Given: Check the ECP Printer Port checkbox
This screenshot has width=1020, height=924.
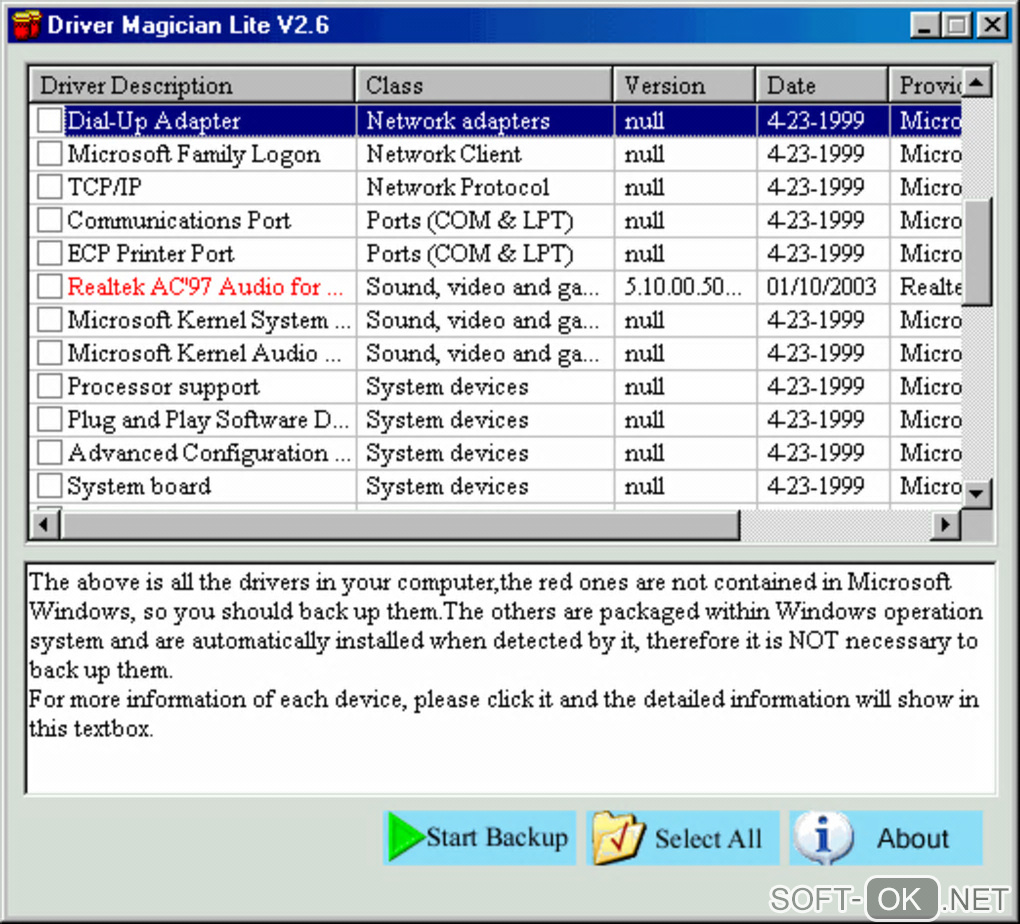Looking at the screenshot, I should pos(49,253).
